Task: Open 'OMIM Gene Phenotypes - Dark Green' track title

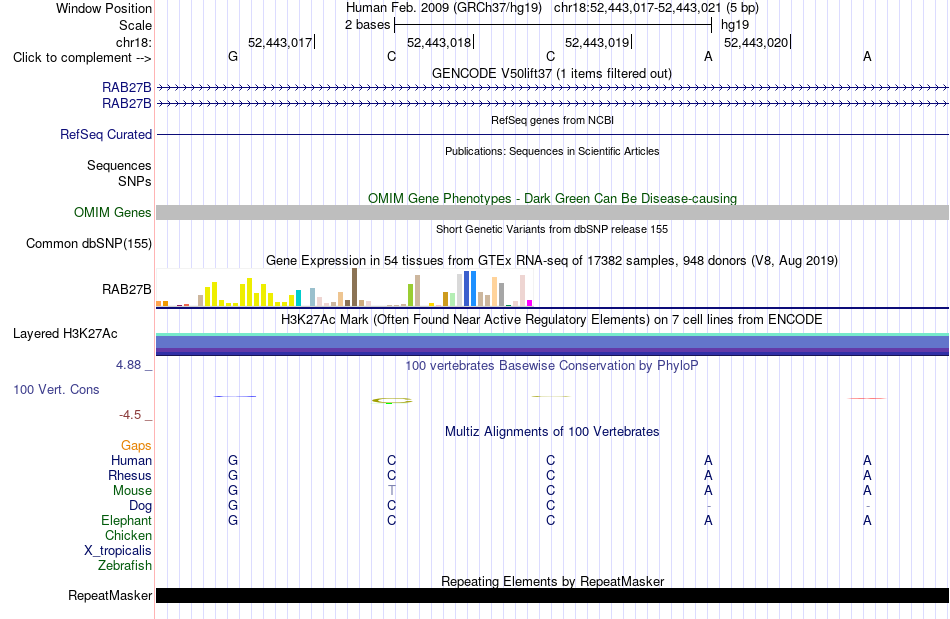Action: pyautogui.click(x=553, y=198)
